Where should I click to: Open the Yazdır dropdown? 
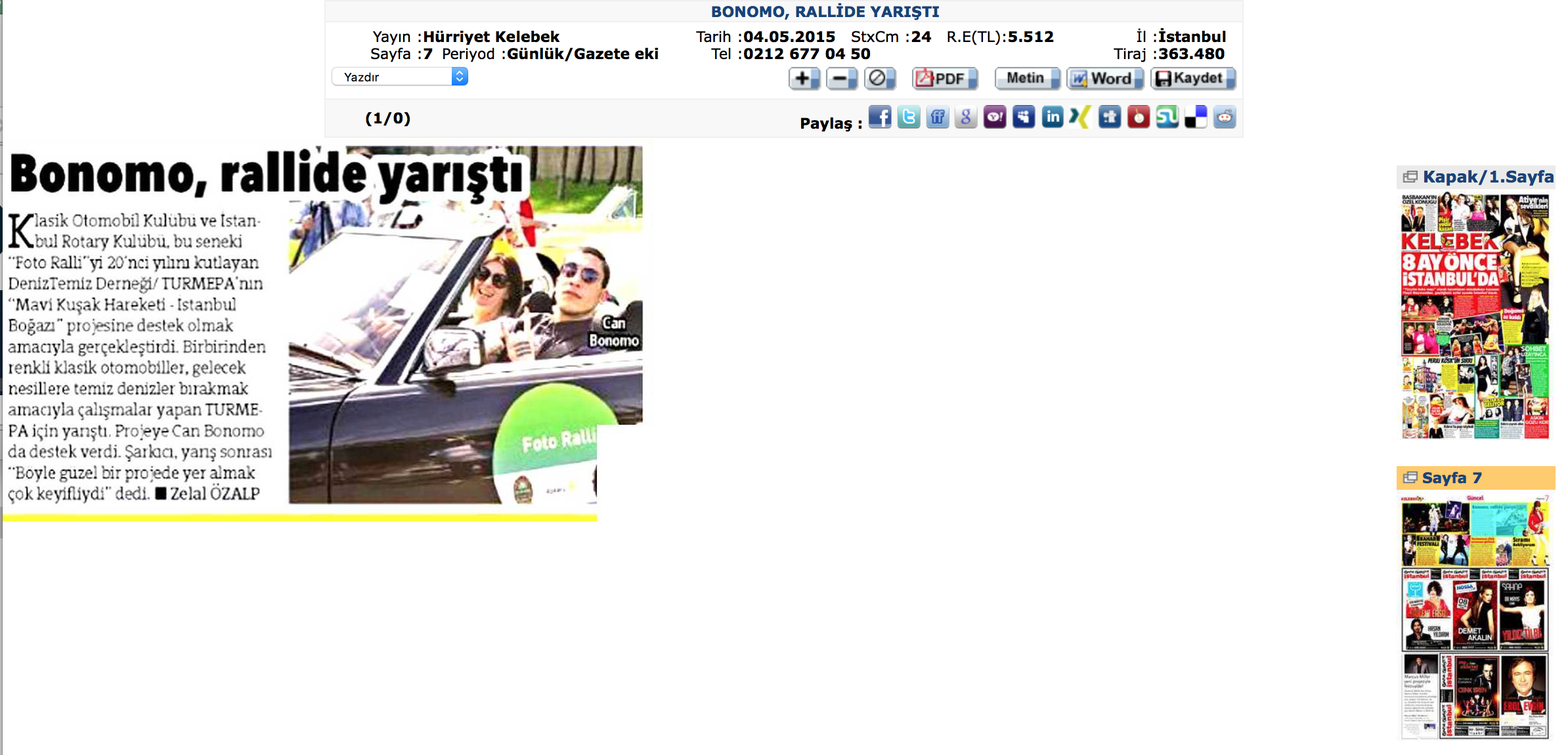pos(400,77)
